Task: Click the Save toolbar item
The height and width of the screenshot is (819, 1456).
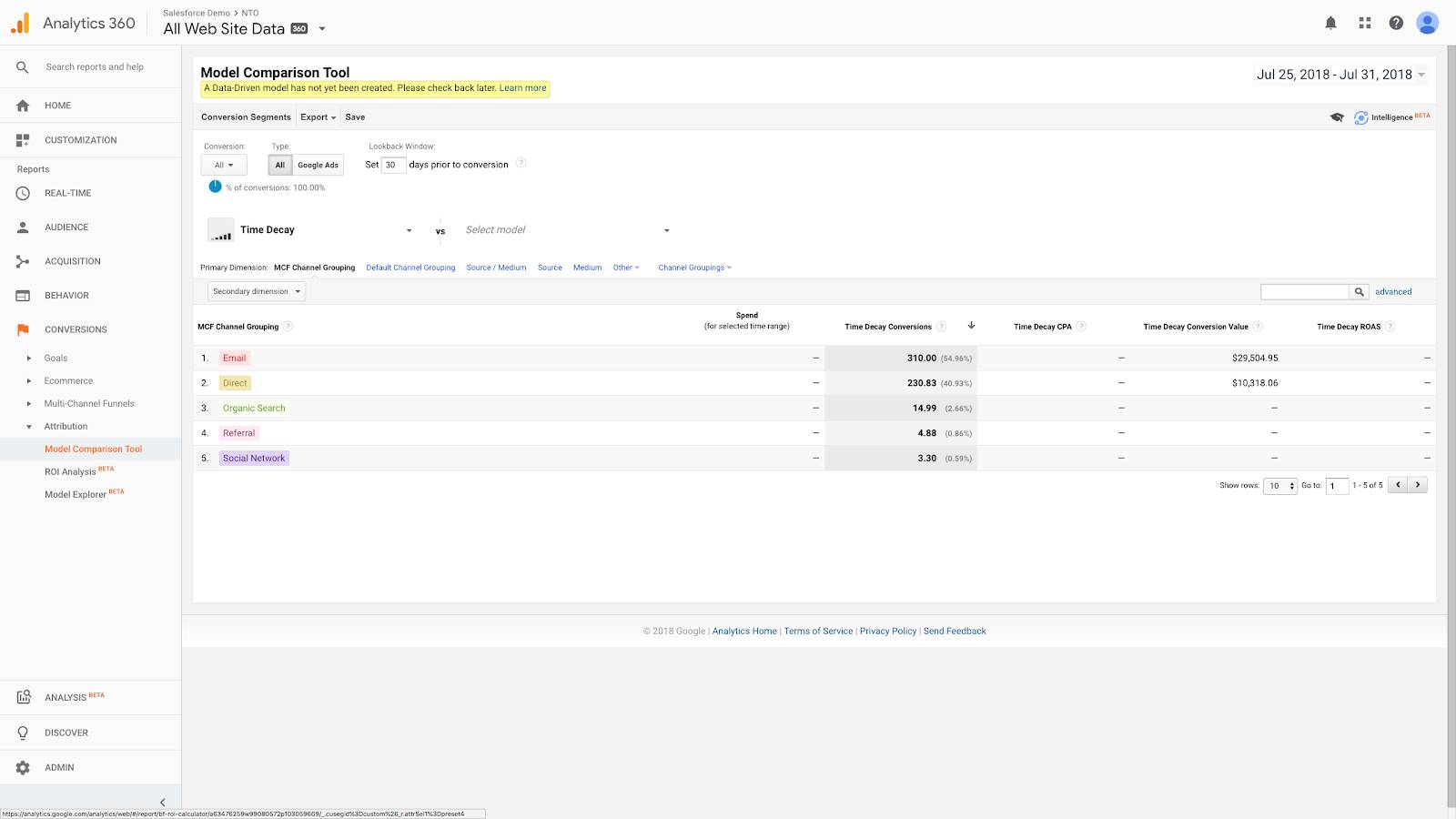Action: point(355,117)
